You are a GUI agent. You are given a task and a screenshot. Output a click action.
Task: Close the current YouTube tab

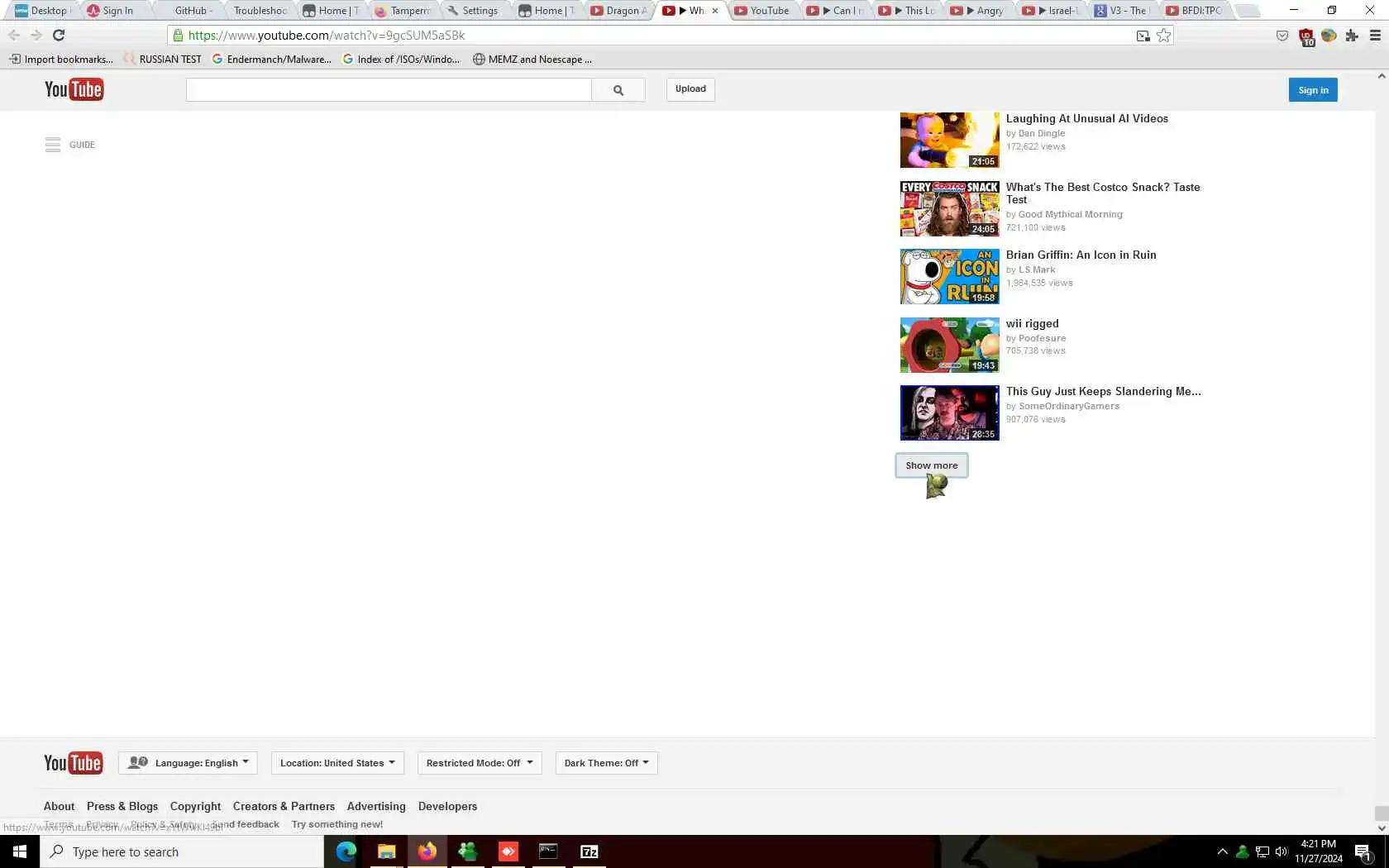click(715, 11)
